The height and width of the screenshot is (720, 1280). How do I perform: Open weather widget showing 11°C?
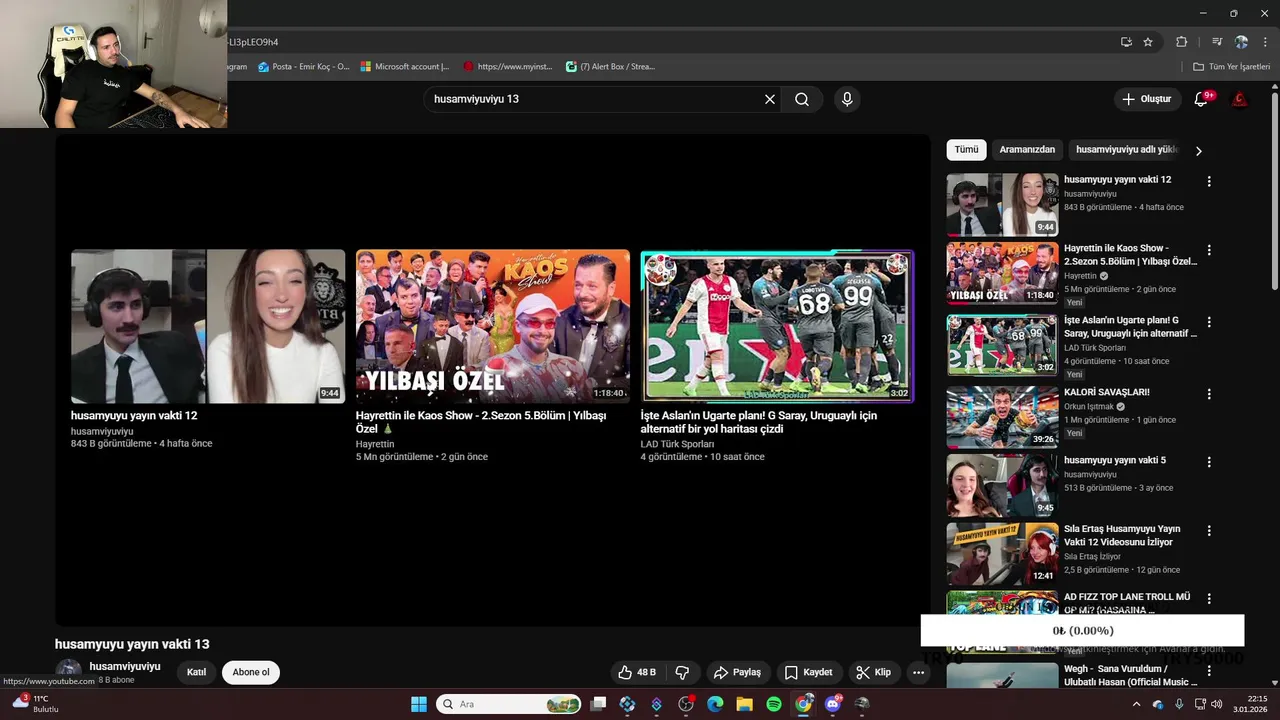pos(35,703)
